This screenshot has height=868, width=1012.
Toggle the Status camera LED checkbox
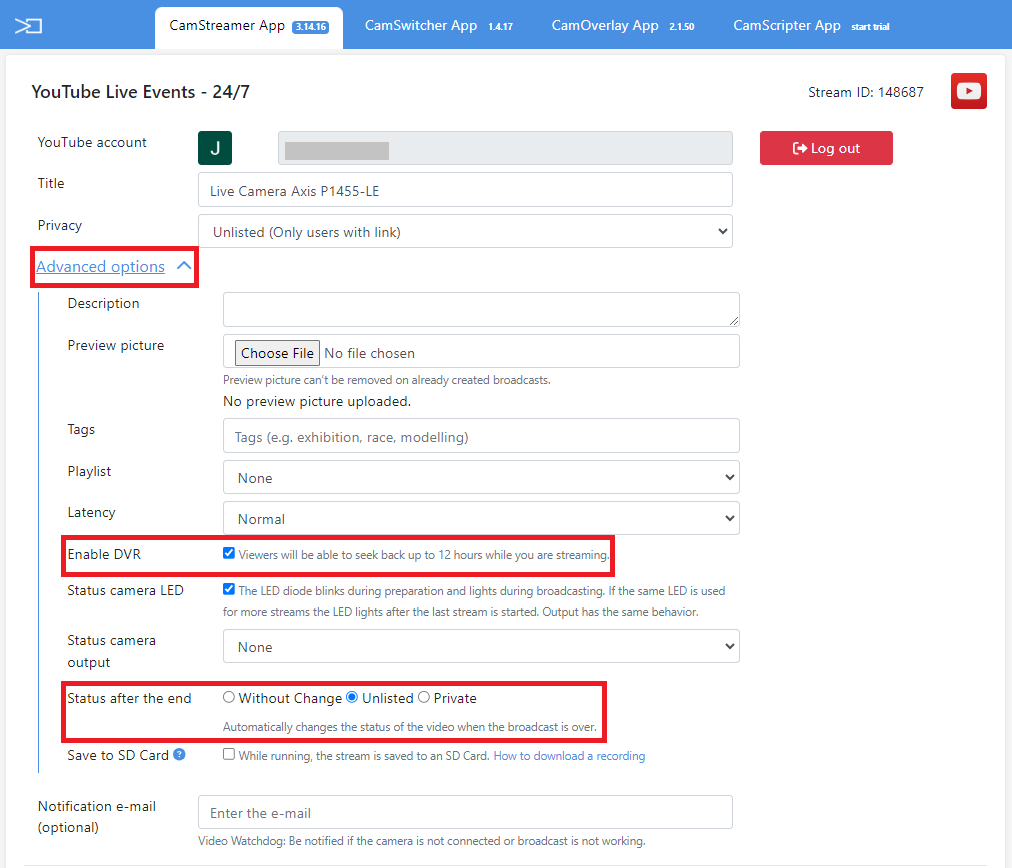pyautogui.click(x=228, y=589)
